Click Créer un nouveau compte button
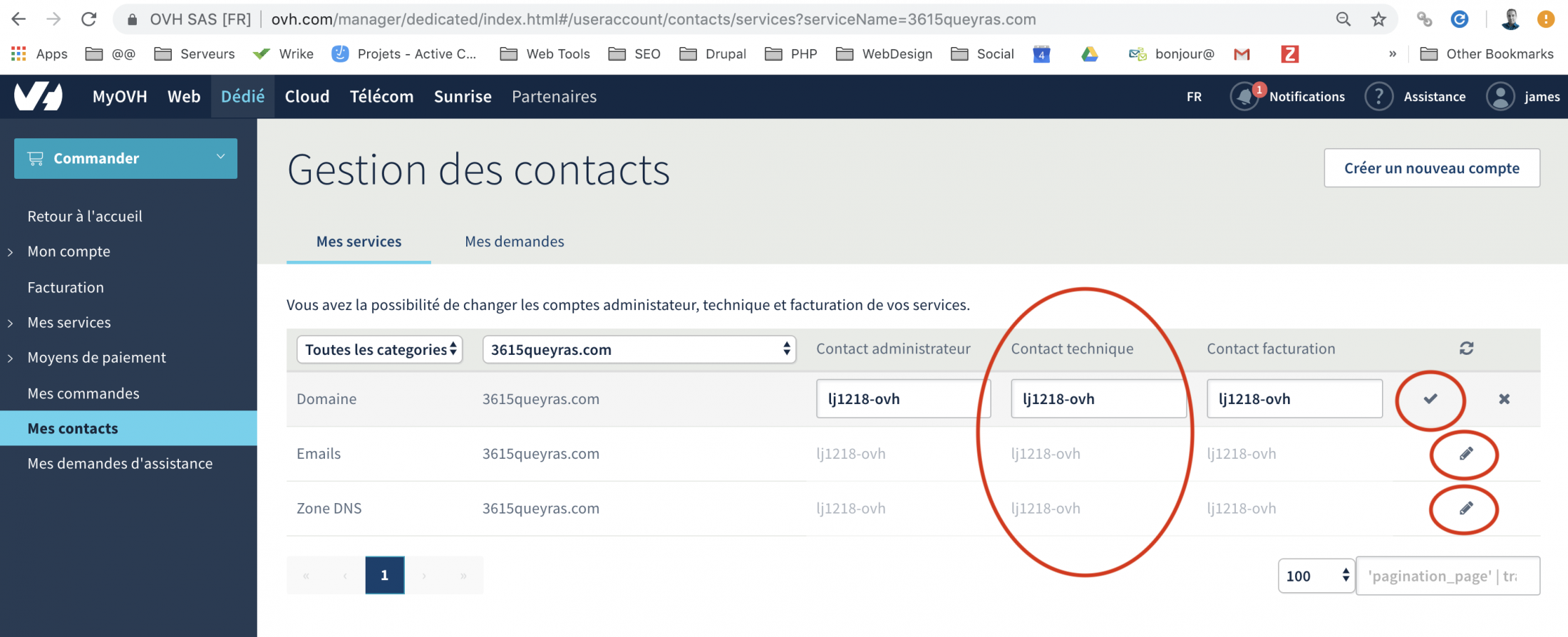Viewport: 1568px width, 637px height. (x=1431, y=168)
